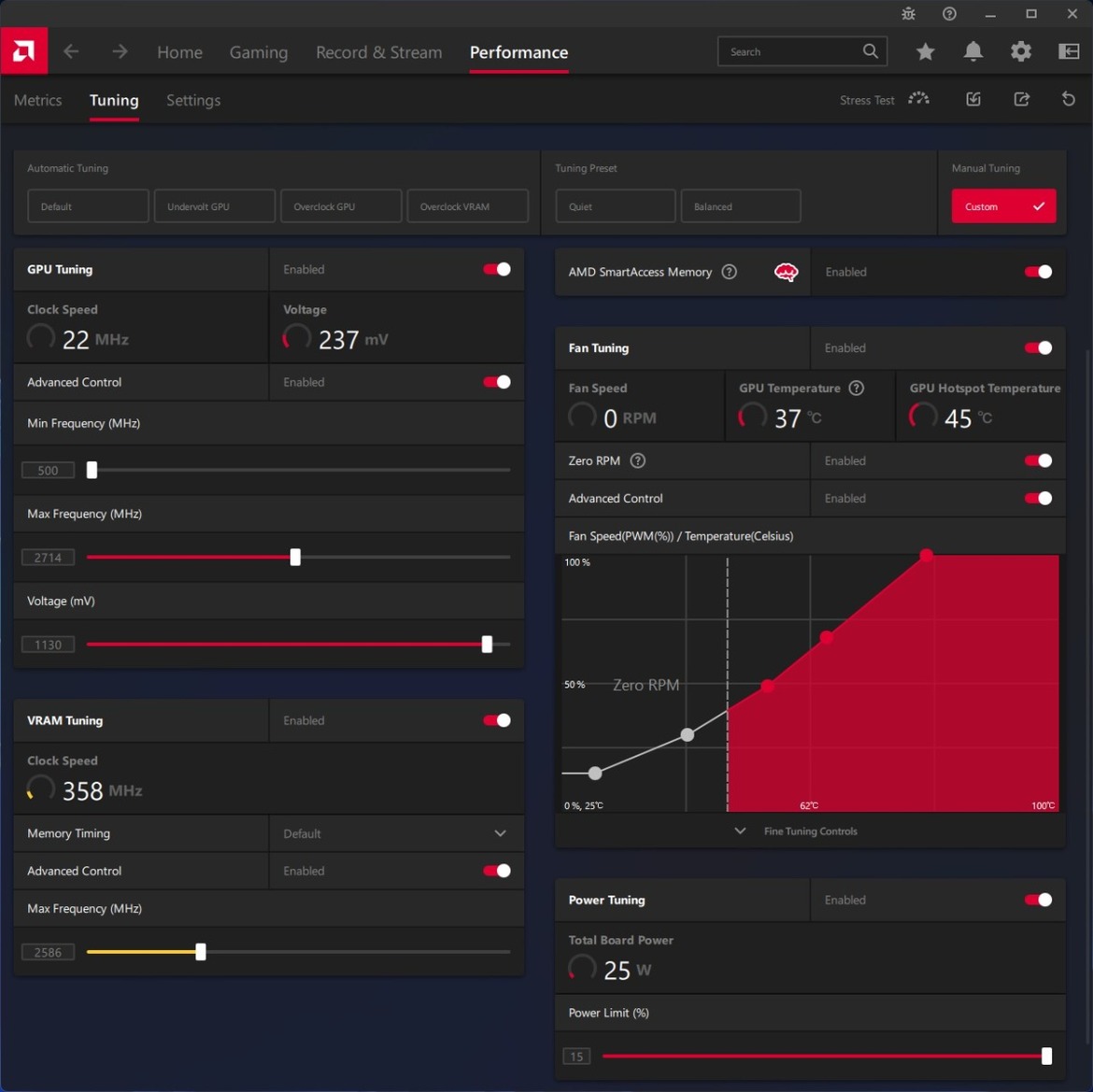This screenshot has height=1092, width=1093.
Task: Click the Search input field
Action: click(x=802, y=51)
